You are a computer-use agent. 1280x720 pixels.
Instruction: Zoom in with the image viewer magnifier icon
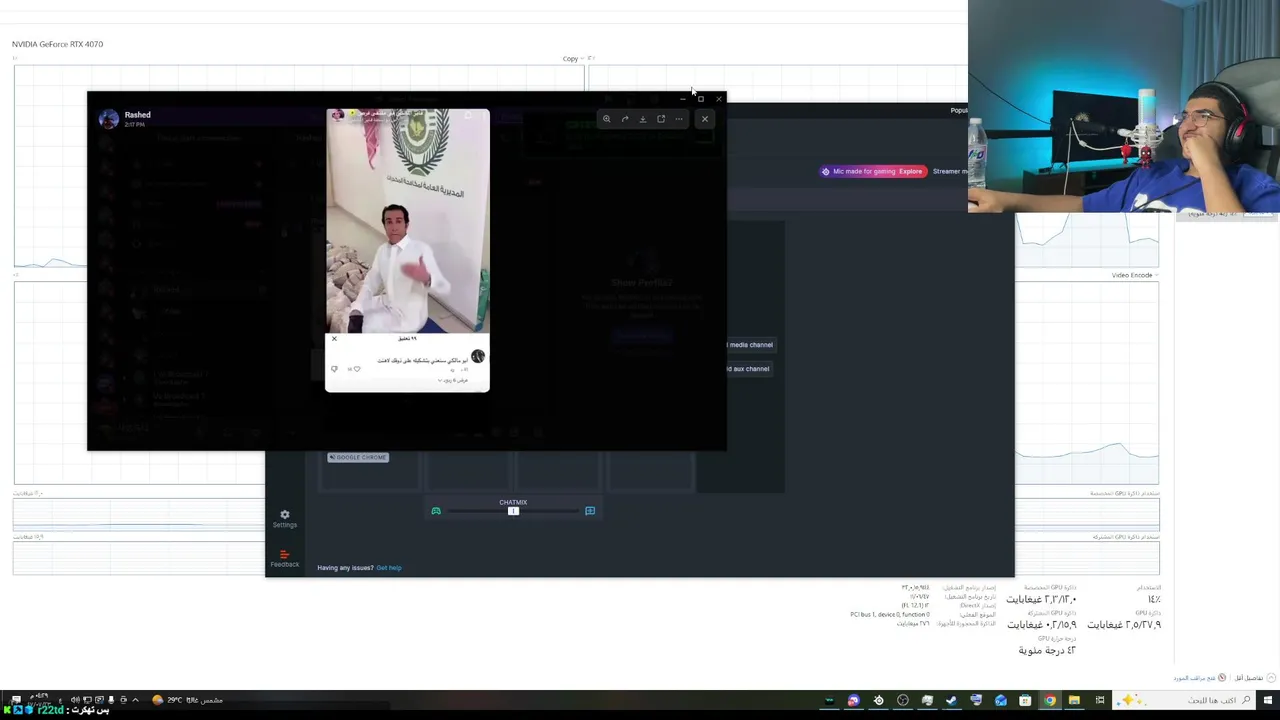point(606,119)
